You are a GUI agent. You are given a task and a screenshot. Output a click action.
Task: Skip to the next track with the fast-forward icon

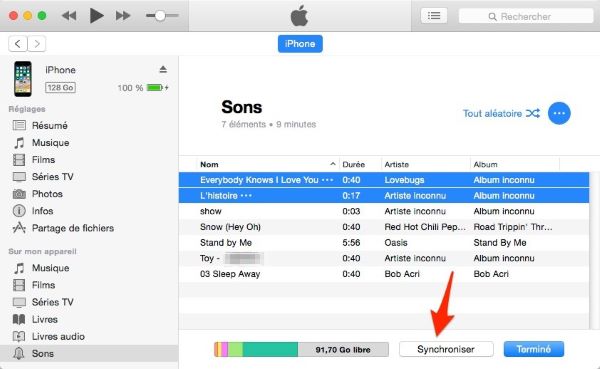coord(123,16)
